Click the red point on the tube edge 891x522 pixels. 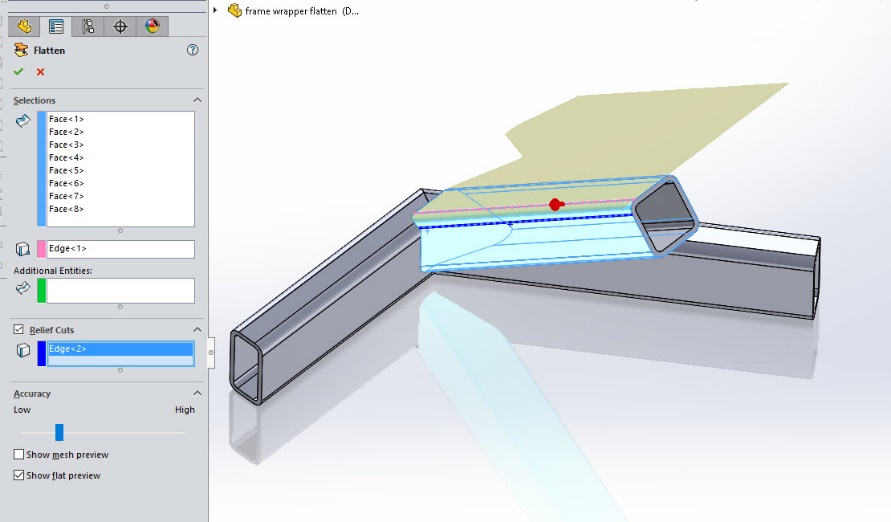[x=556, y=204]
